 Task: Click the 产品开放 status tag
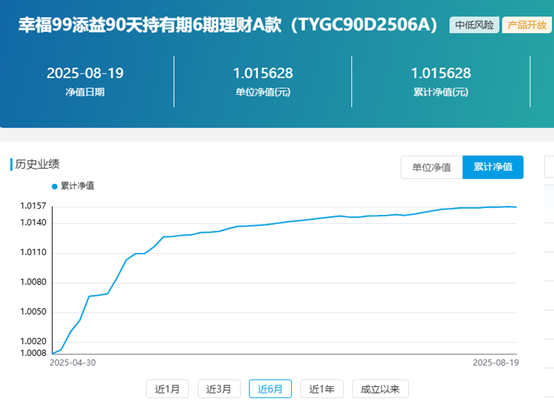pos(527,25)
